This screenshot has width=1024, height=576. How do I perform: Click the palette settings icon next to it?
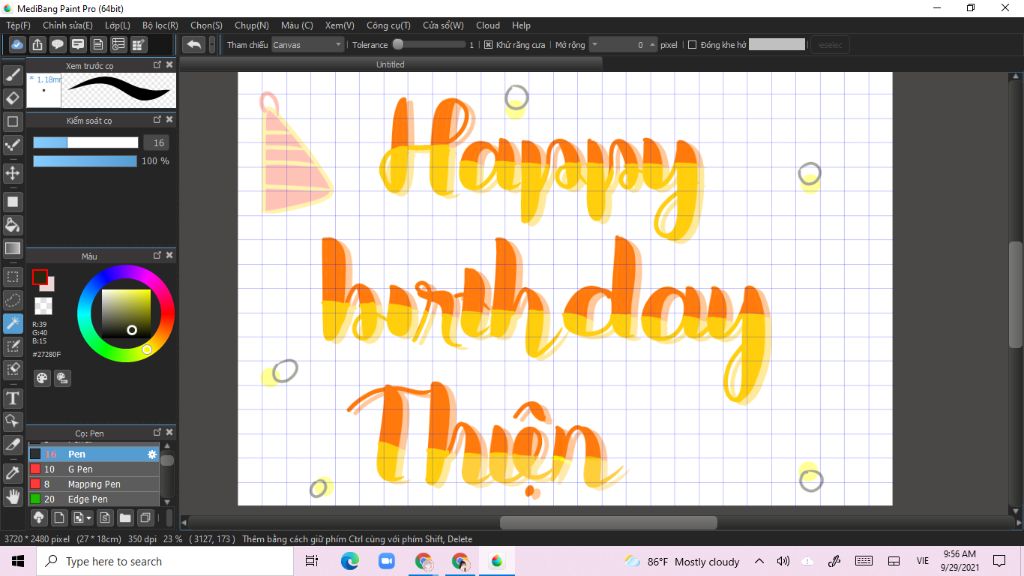(x=62, y=378)
